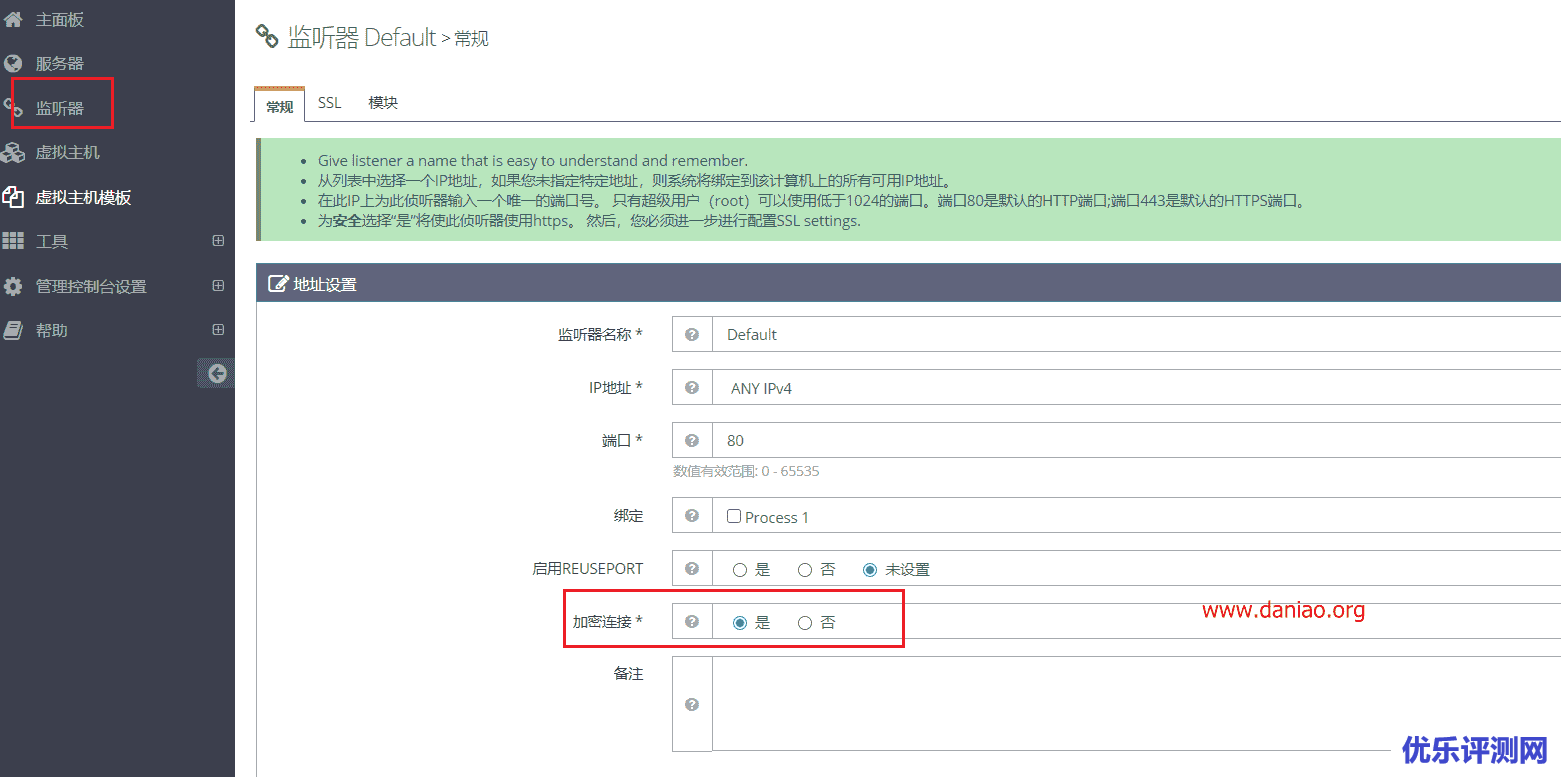Open help tooltip for 监听器名称

tap(691, 335)
